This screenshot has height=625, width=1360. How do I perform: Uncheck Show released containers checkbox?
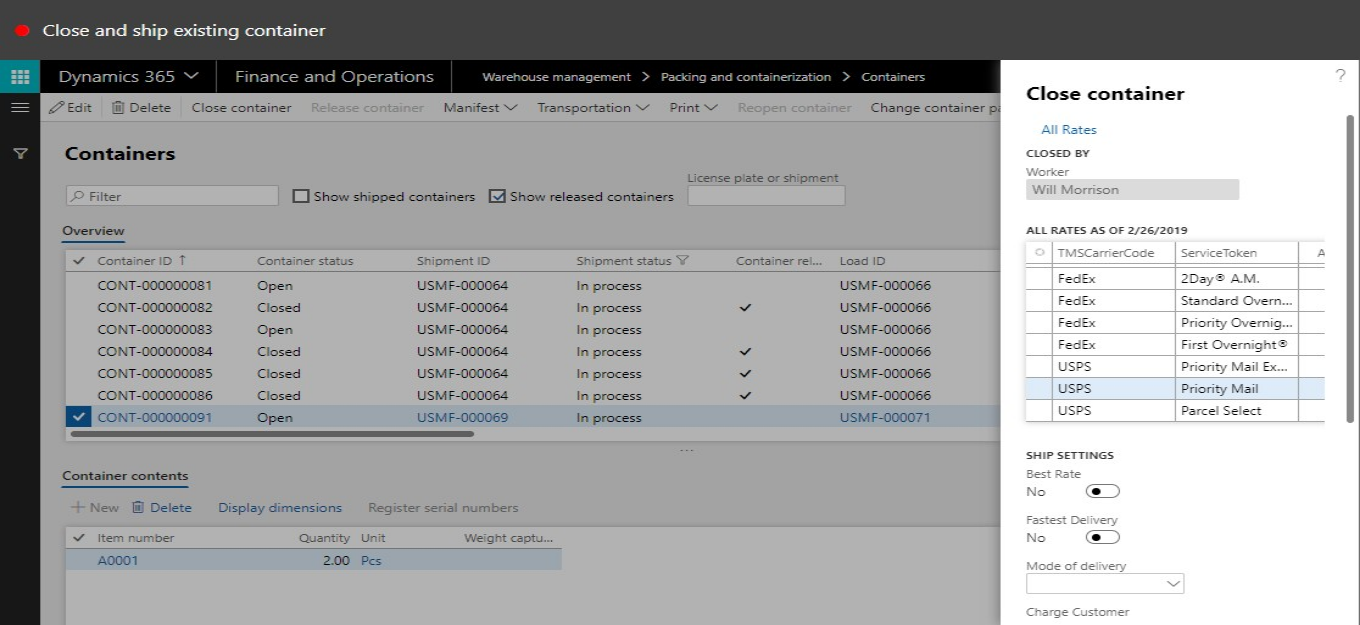(497, 197)
